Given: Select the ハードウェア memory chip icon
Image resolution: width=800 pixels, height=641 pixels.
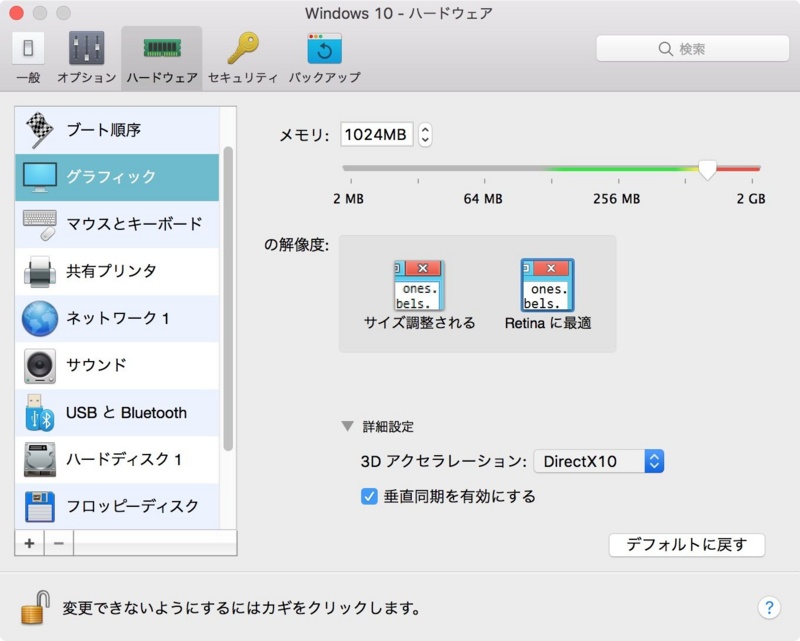Looking at the screenshot, I should coord(162,48).
